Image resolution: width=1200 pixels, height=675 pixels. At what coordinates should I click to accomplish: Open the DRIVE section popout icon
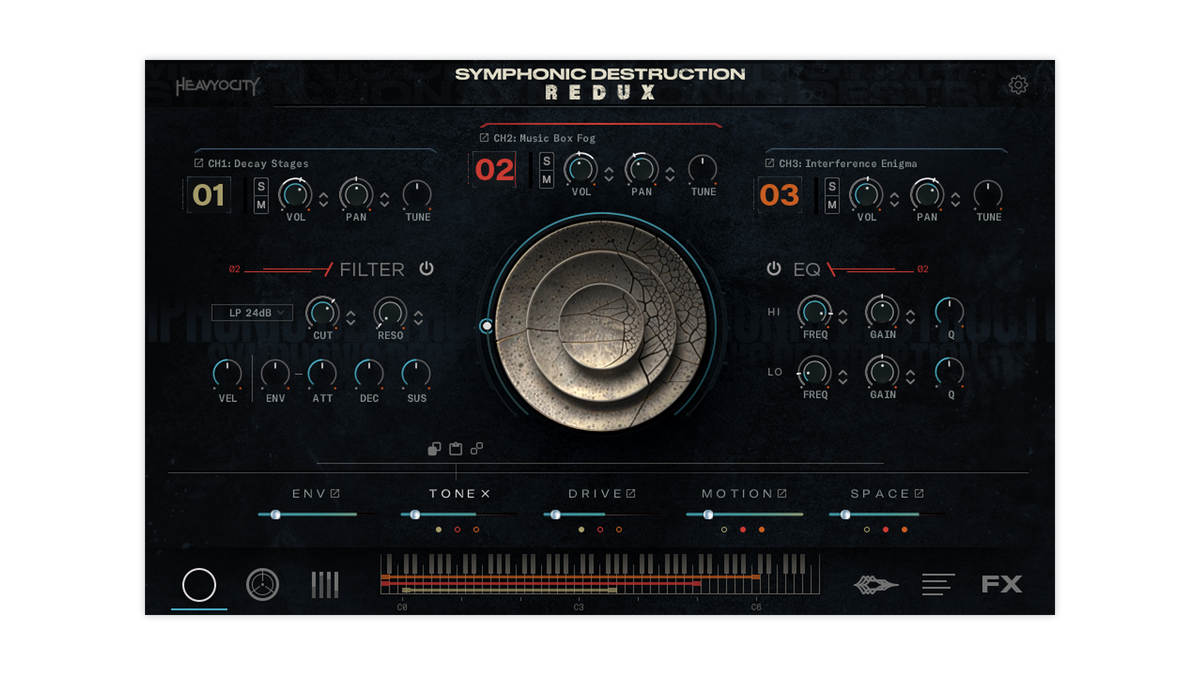click(631, 493)
